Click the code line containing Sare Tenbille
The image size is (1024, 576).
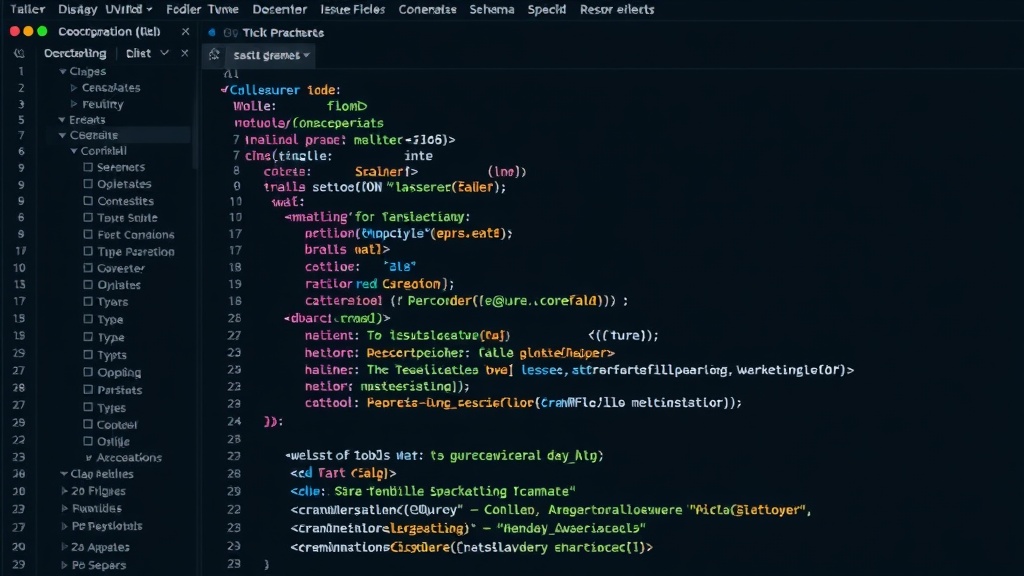[x=433, y=491]
